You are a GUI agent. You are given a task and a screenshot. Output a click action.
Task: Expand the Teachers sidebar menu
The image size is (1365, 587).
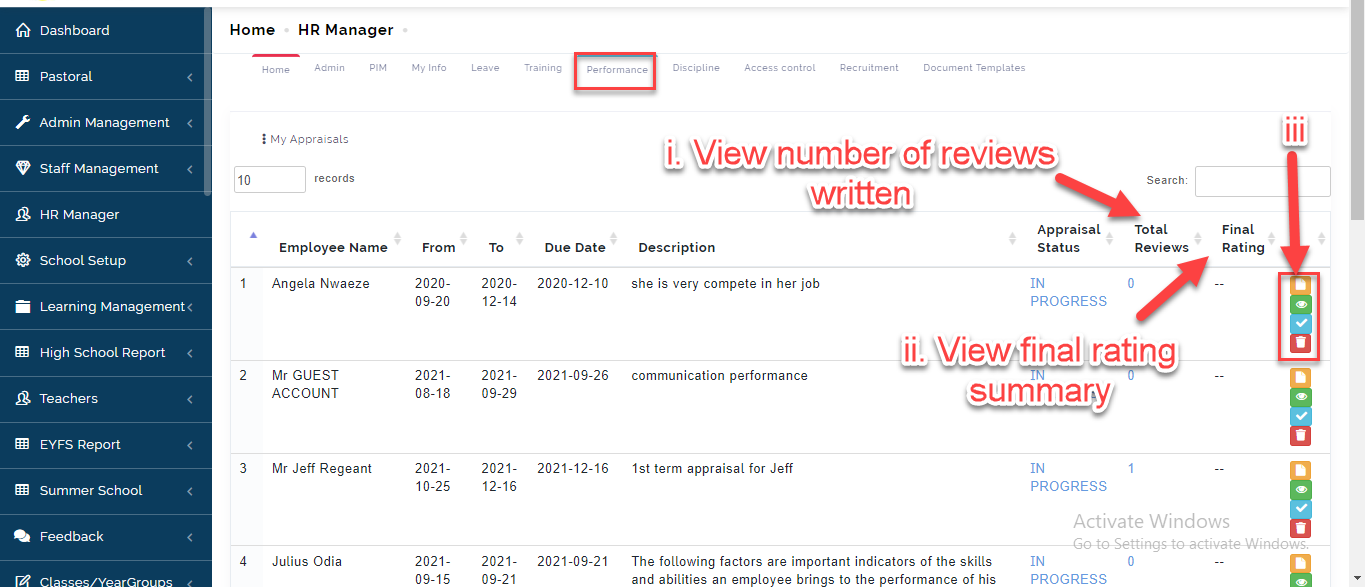105,399
